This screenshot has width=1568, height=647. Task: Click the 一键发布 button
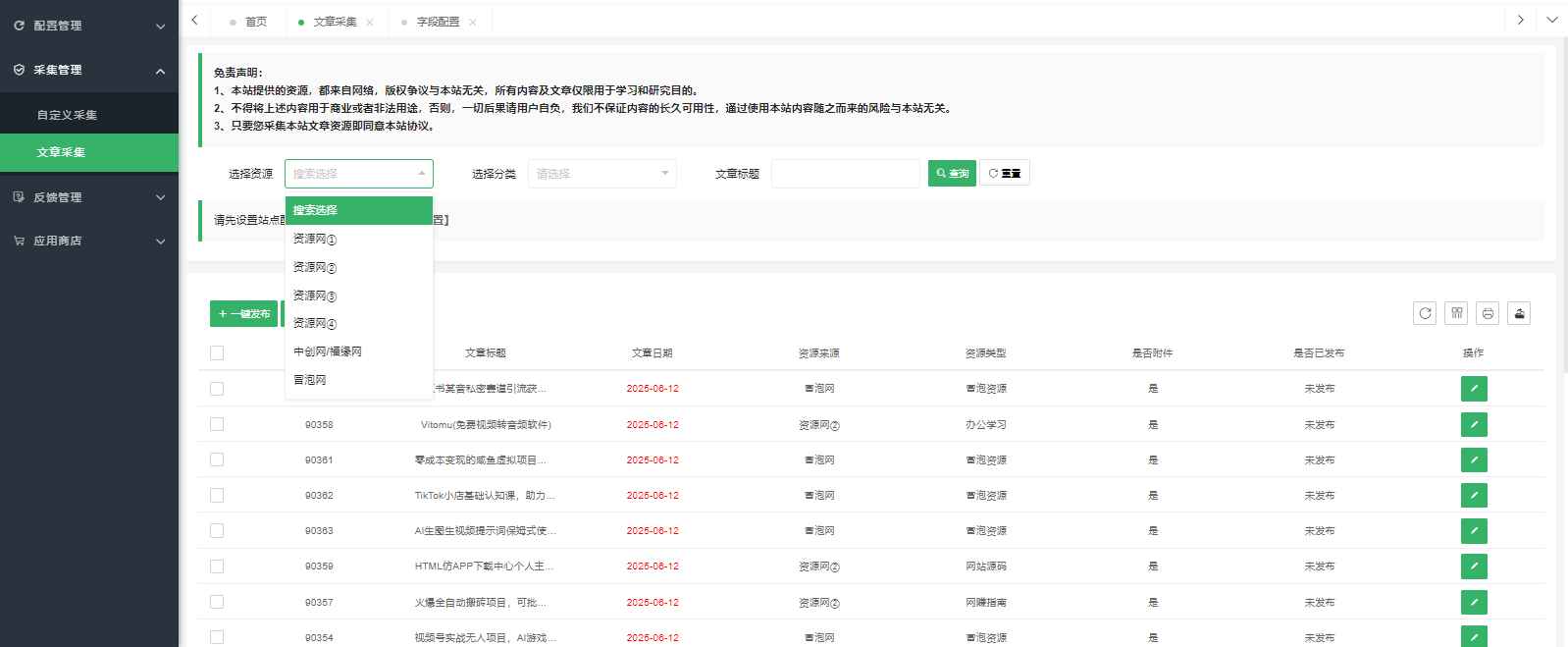(243, 314)
